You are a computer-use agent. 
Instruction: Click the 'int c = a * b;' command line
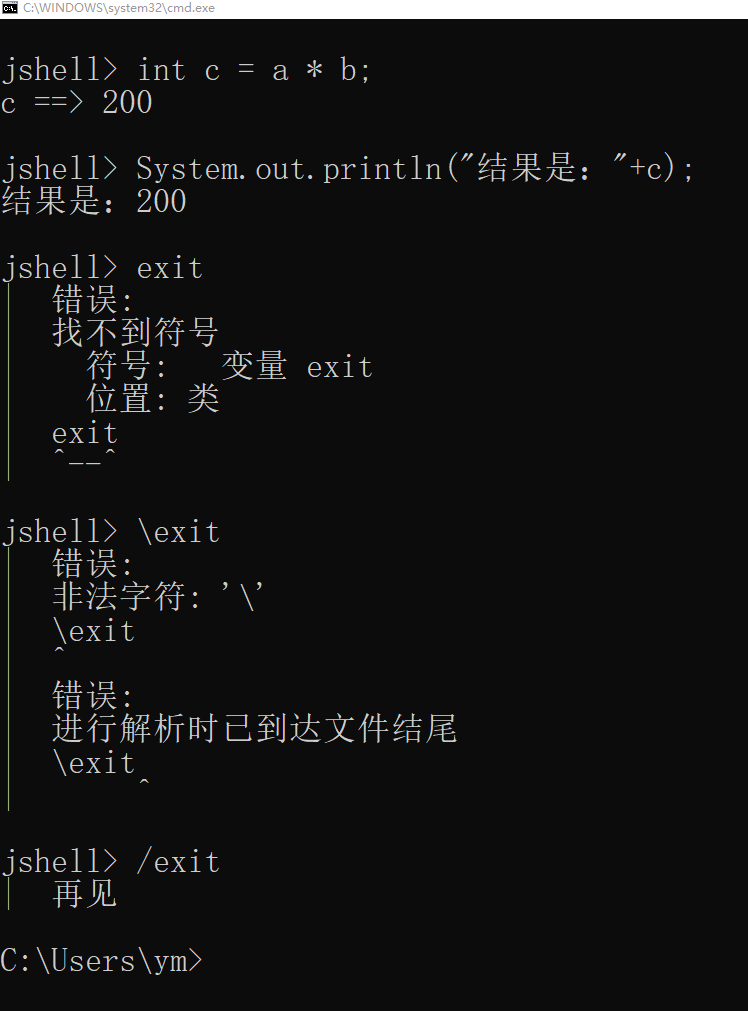(186, 70)
